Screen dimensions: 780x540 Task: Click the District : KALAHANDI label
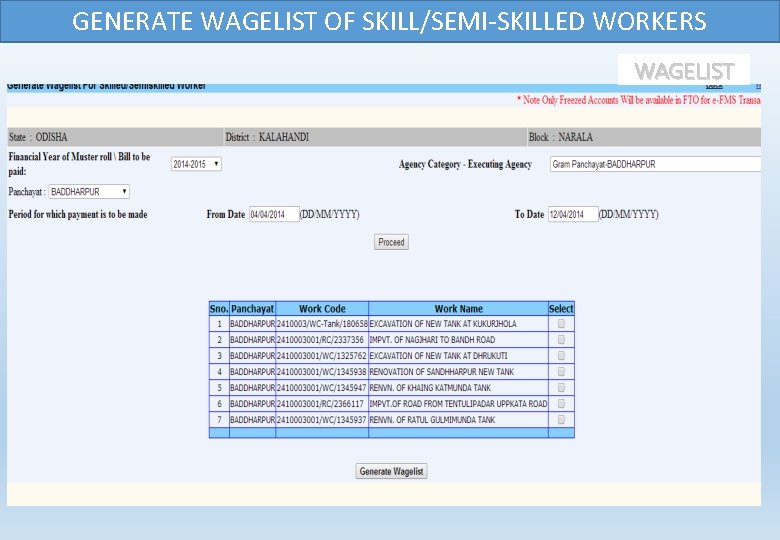(x=267, y=137)
